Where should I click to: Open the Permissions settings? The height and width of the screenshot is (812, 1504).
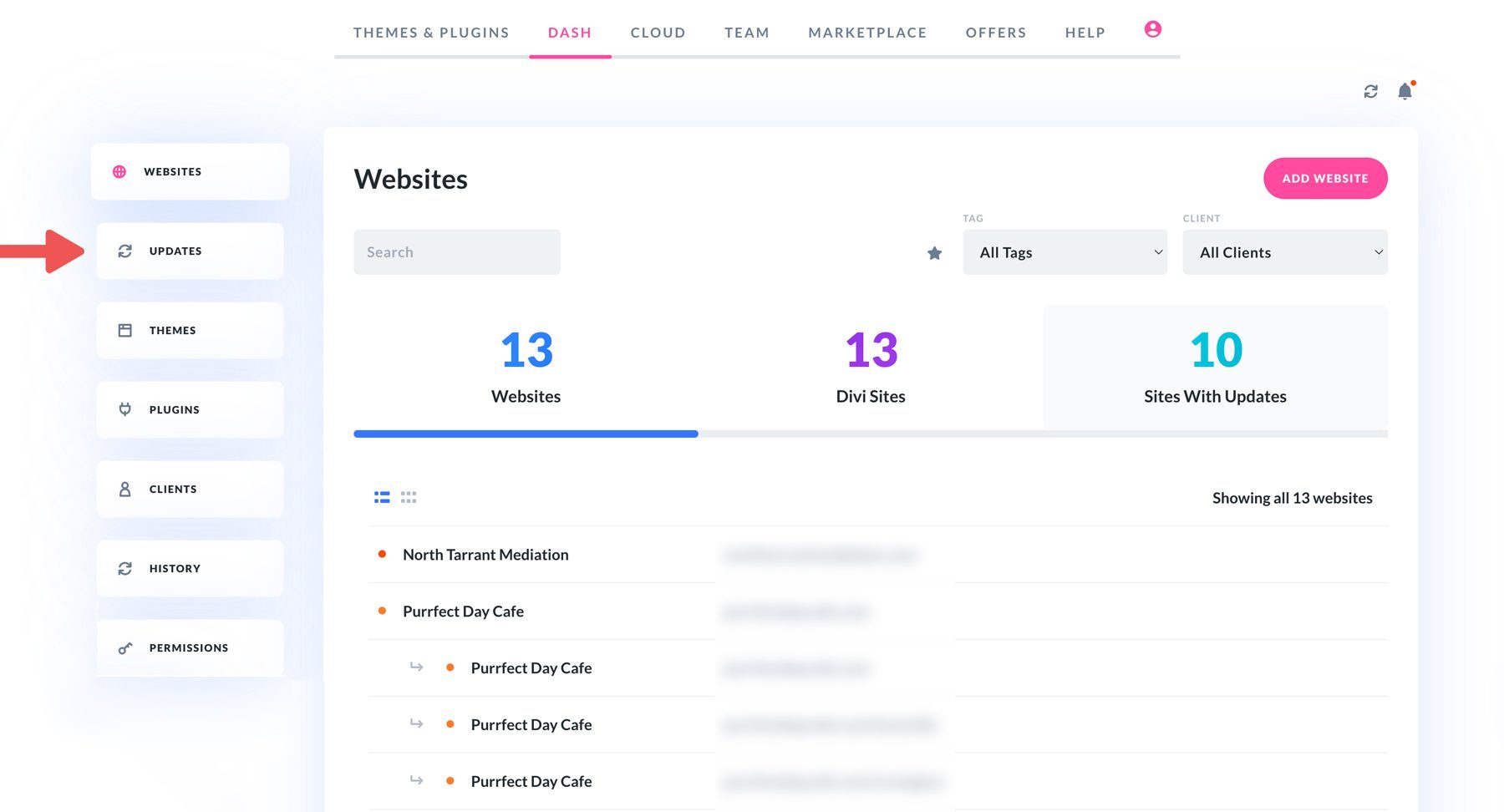(x=188, y=647)
